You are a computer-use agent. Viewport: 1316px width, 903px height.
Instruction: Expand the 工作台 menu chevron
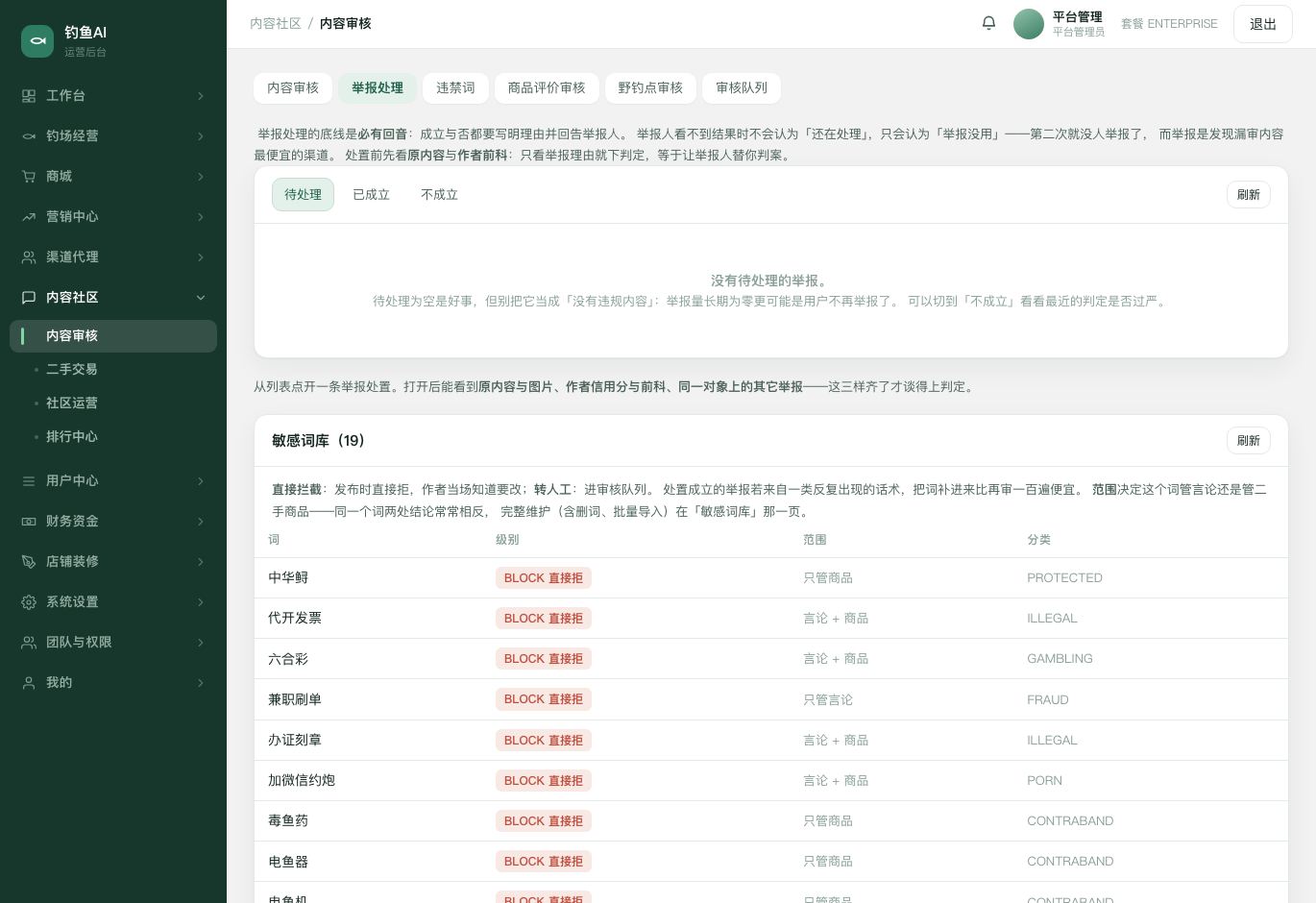click(201, 96)
